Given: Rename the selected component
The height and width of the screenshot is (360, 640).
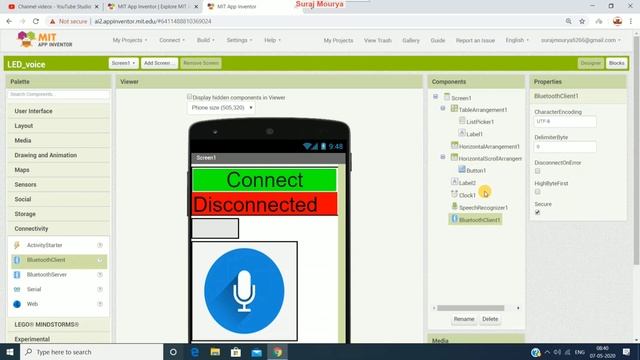Looking at the screenshot, I should point(464,319).
